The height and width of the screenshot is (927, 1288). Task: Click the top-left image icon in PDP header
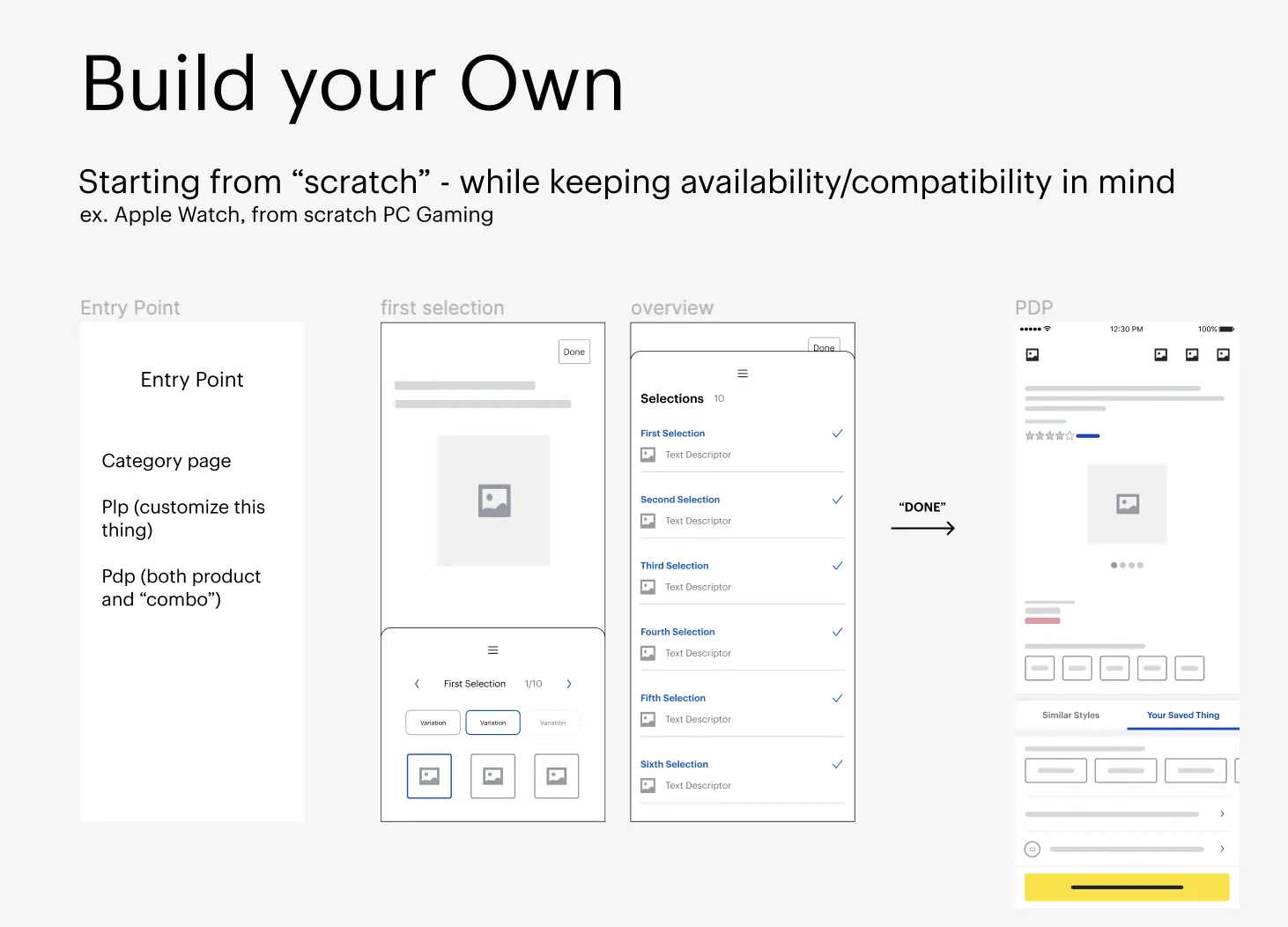pos(1033,354)
